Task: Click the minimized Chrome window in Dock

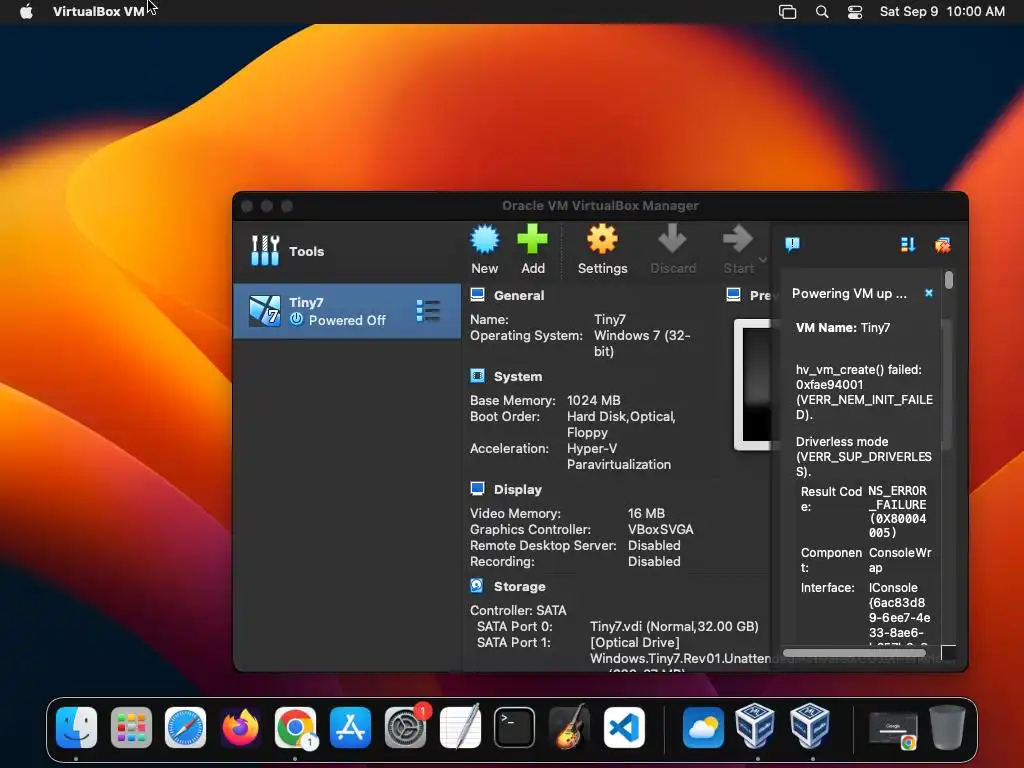Action: click(893, 729)
